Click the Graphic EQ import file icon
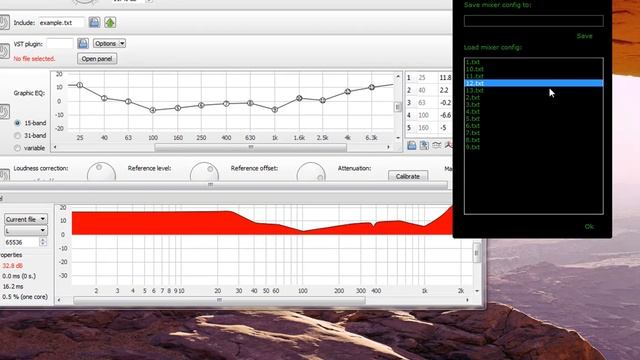640x360 pixels. tap(411, 145)
